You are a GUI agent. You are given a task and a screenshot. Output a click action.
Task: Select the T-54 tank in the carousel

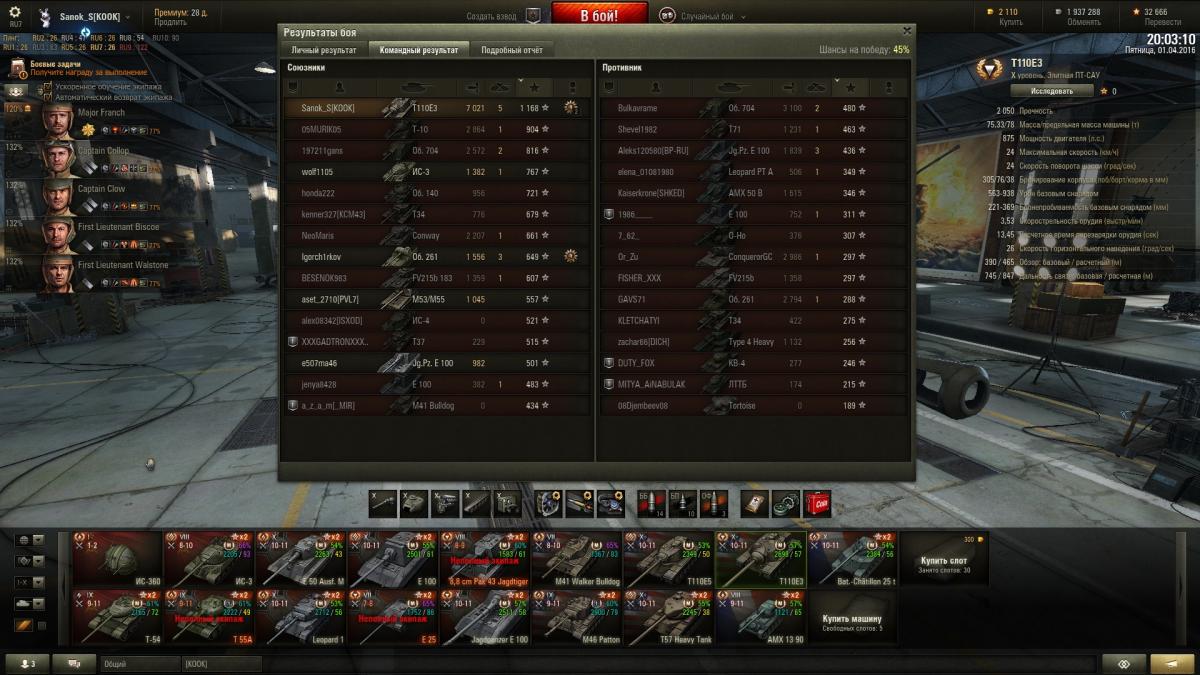coord(117,617)
